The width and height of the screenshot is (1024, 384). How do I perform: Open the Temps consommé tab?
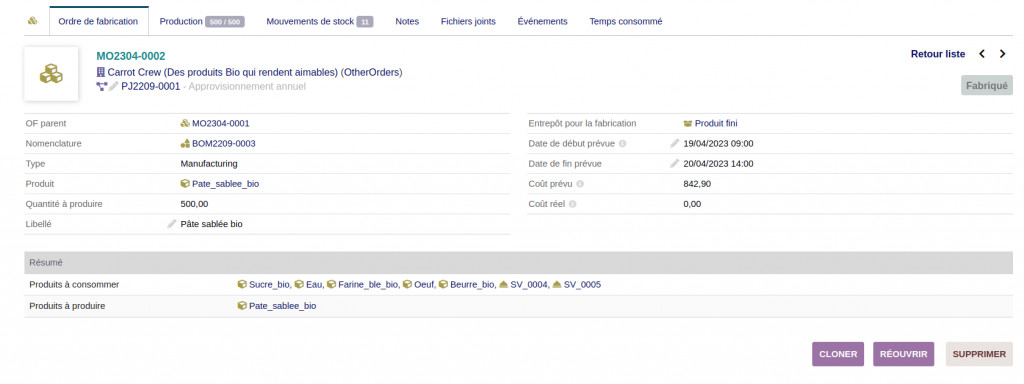[626, 22]
